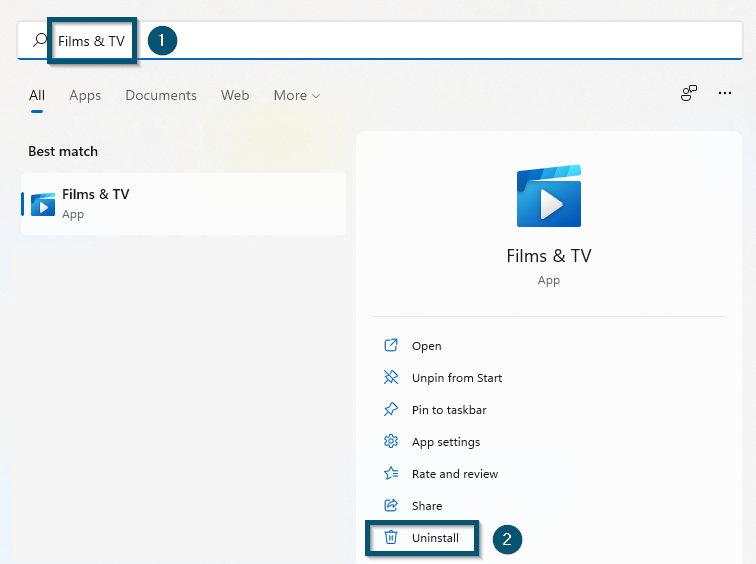Viewport: 756px width, 564px height.
Task: Click the Films & TV title in preview pane
Action: 549,256
